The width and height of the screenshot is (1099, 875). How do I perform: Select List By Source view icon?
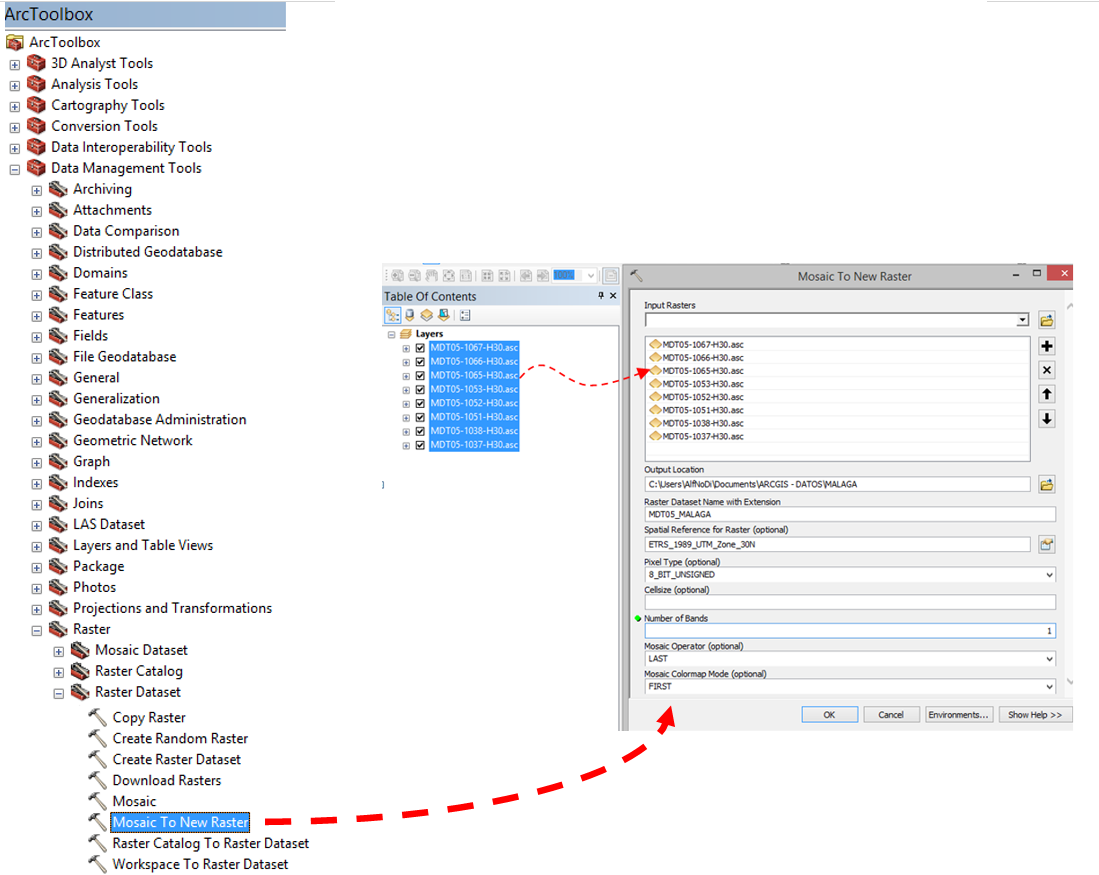pos(410,316)
